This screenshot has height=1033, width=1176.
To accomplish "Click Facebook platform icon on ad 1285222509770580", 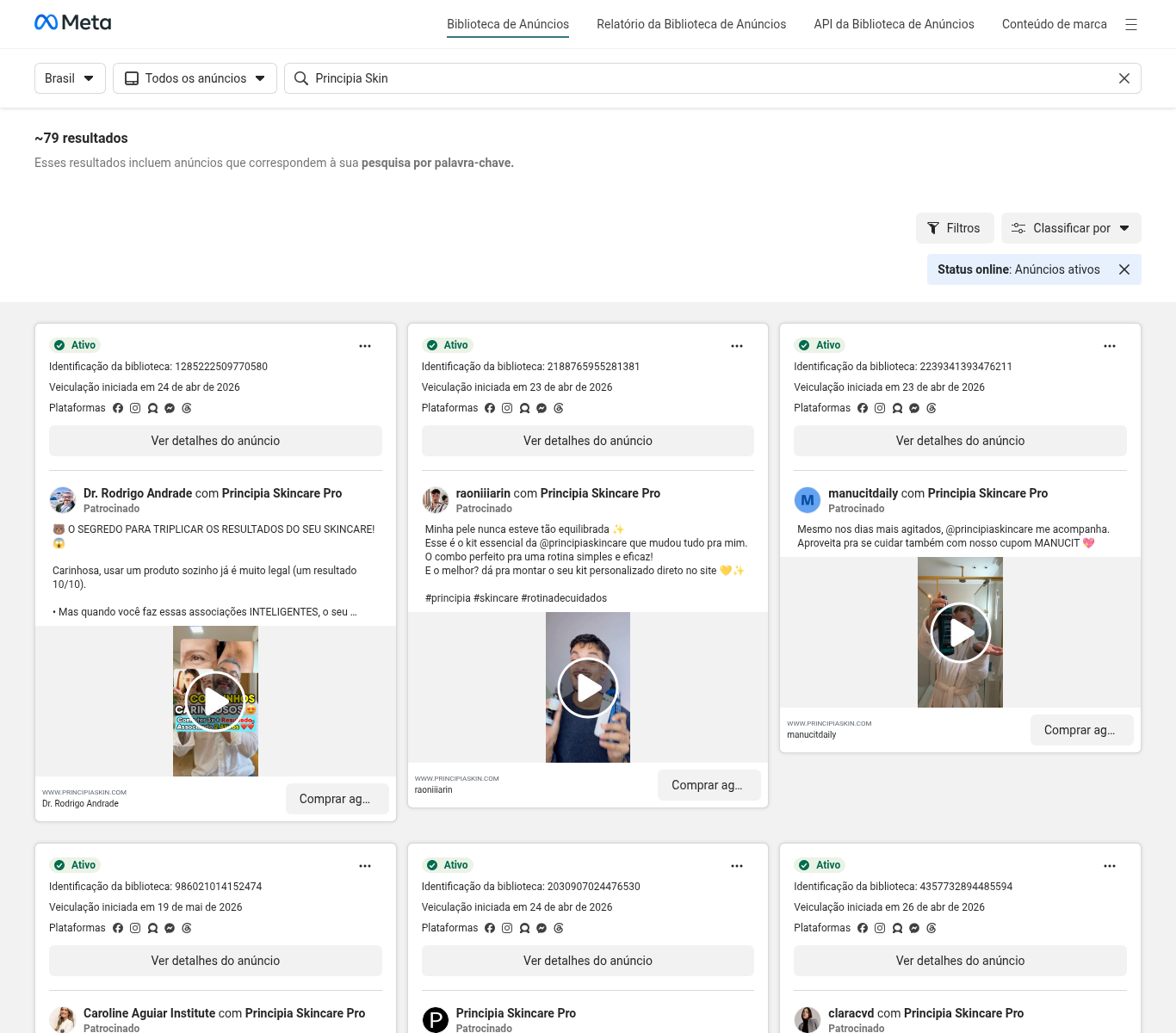I will click(118, 408).
